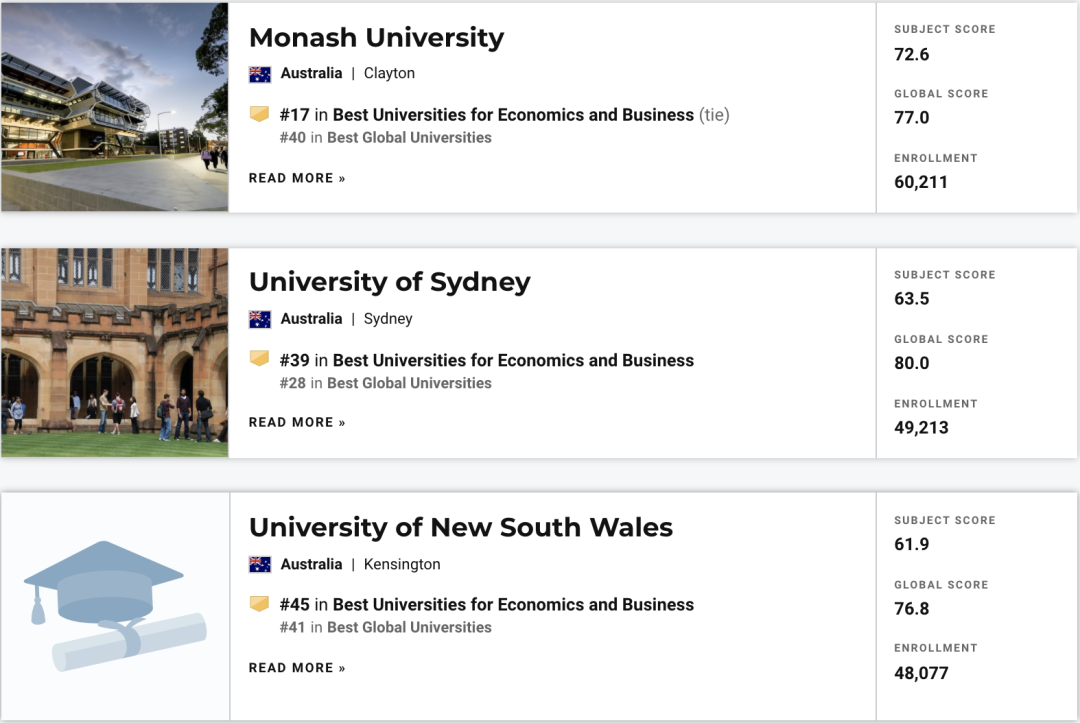Click the Australian flag icon under University of Sydney
The image size is (1080, 723).
260,319
